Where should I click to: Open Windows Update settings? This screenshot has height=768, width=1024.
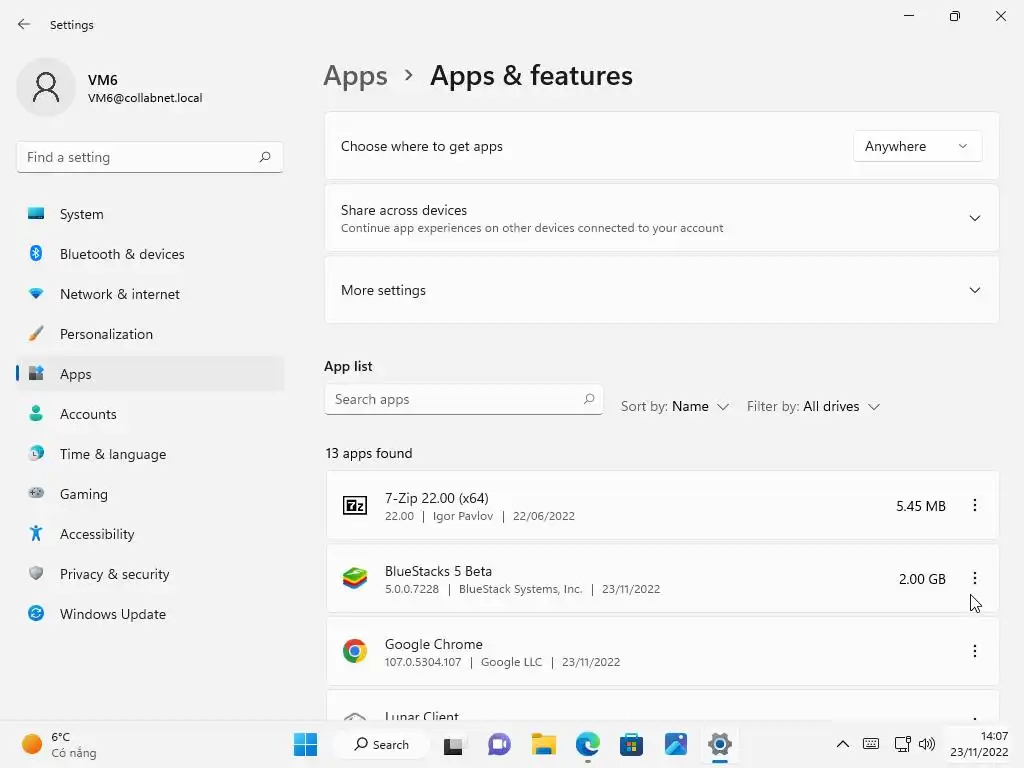coord(150,614)
